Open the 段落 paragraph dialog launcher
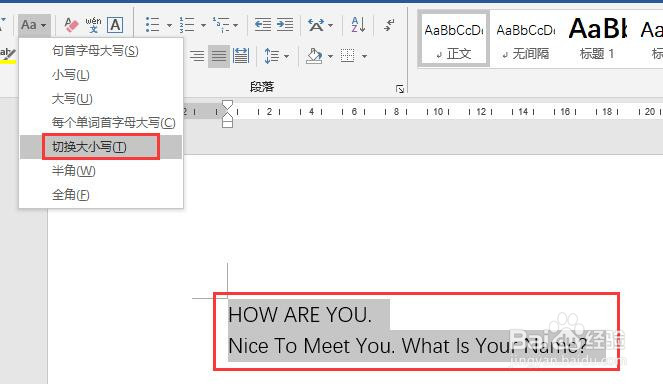The height and width of the screenshot is (384, 663). [x=400, y=89]
